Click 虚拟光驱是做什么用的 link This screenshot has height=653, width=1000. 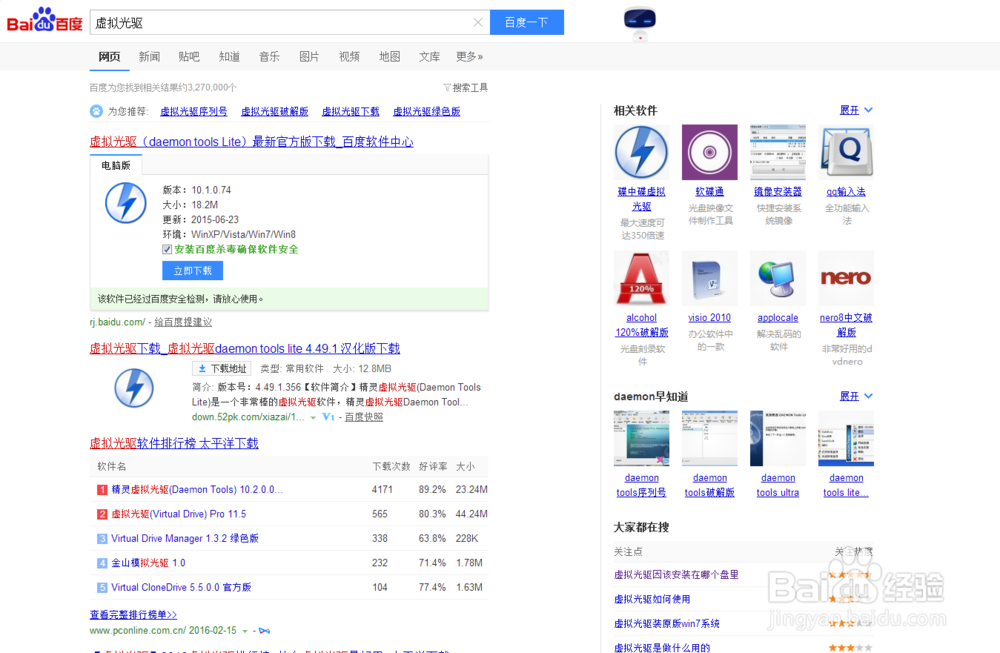pyautogui.click(x=662, y=647)
